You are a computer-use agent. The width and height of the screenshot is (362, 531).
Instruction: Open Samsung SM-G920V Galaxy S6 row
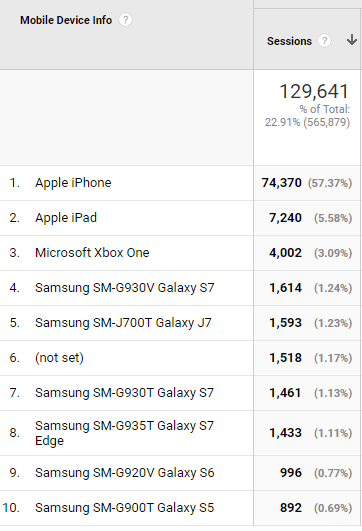point(125,473)
